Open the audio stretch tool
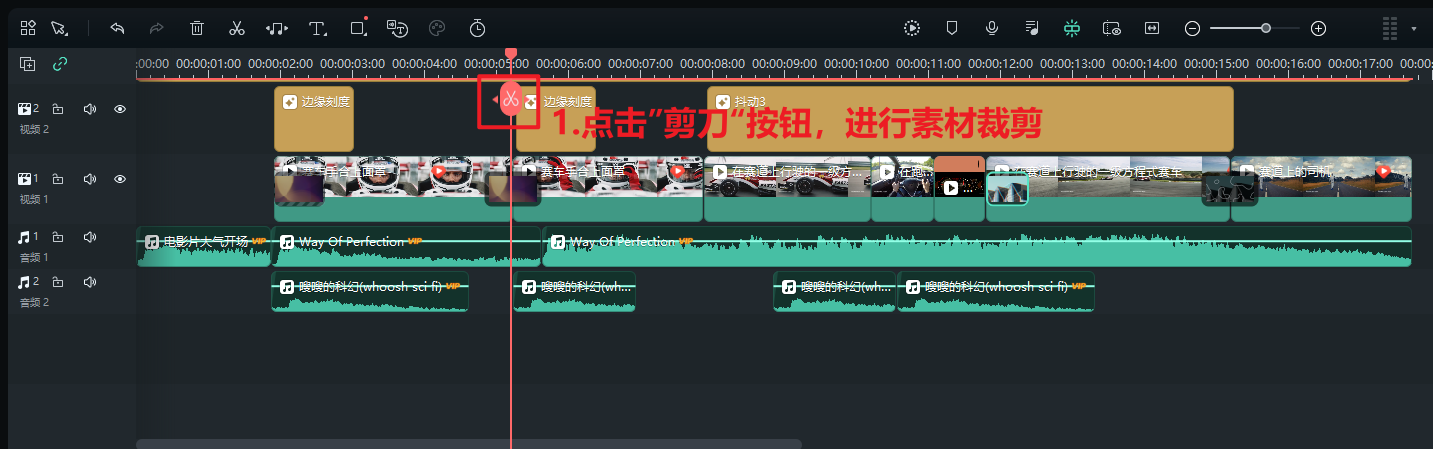 (x=278, y=28)
